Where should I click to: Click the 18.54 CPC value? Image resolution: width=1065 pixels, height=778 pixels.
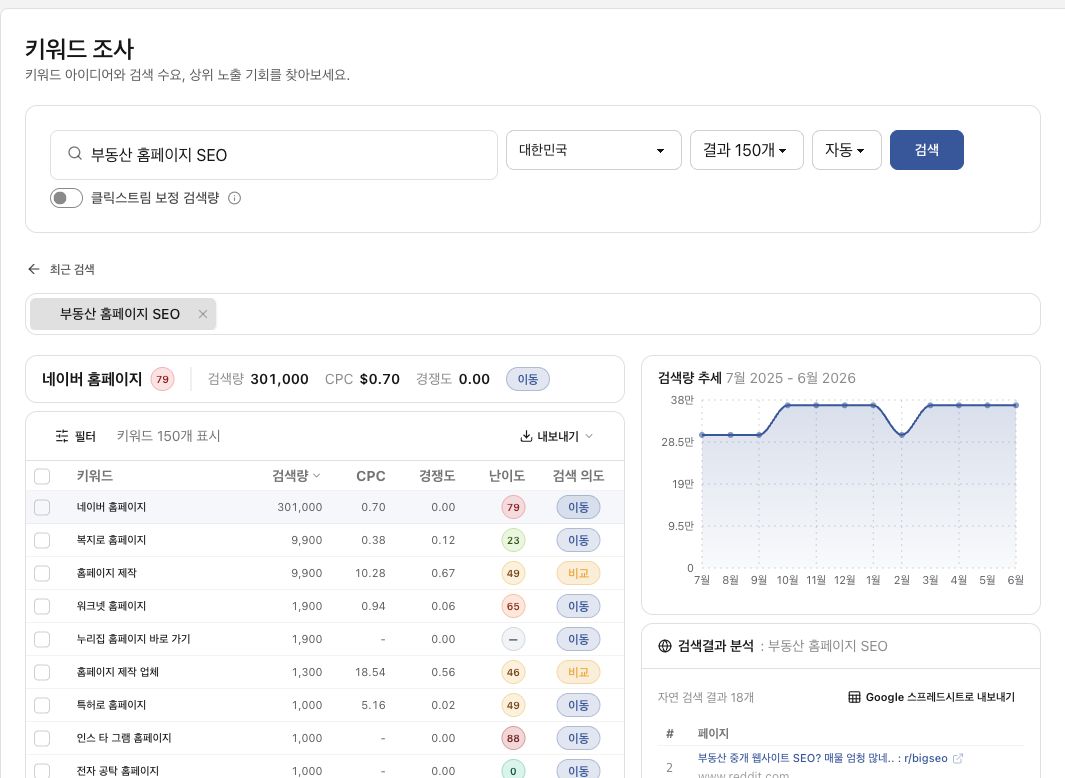coord(370,672)
